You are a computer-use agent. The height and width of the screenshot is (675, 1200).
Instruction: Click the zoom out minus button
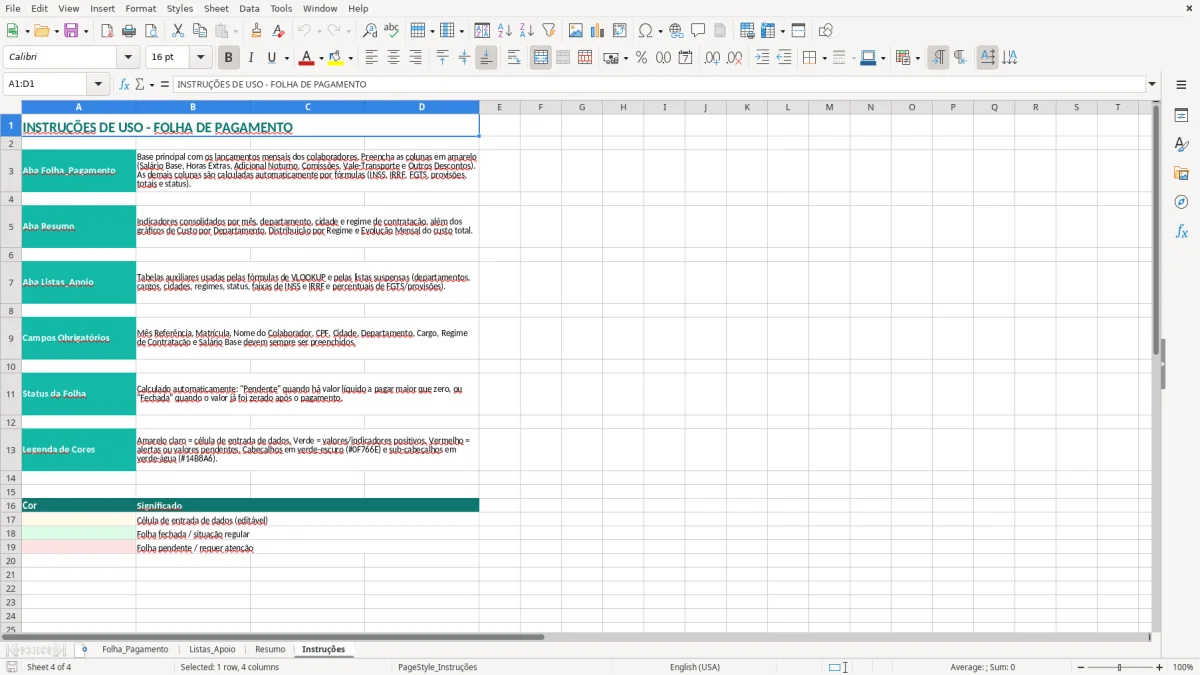(x=1081, y=667)
